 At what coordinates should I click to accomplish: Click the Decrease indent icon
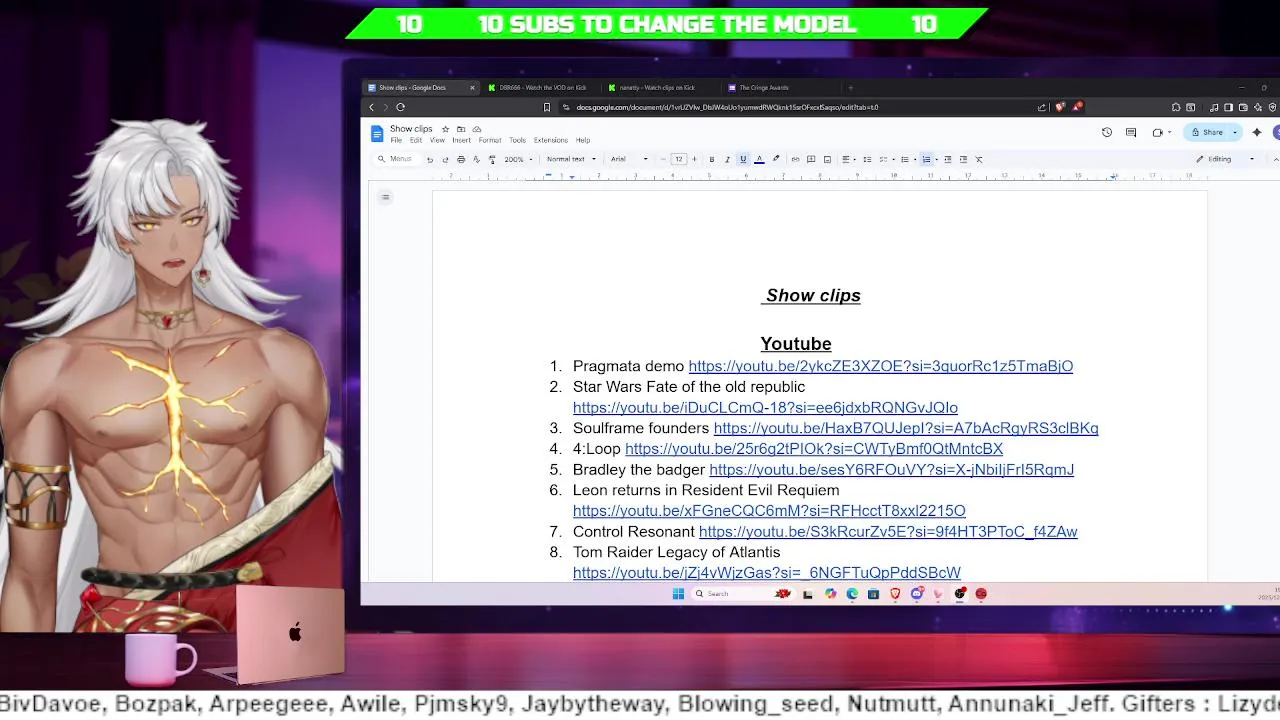948,159
